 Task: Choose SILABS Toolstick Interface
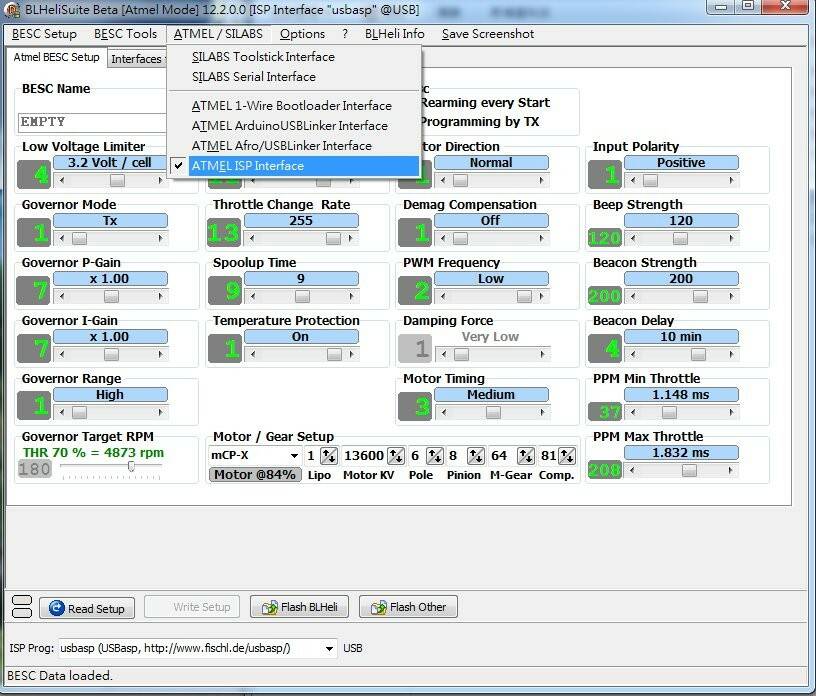point(294,57)
